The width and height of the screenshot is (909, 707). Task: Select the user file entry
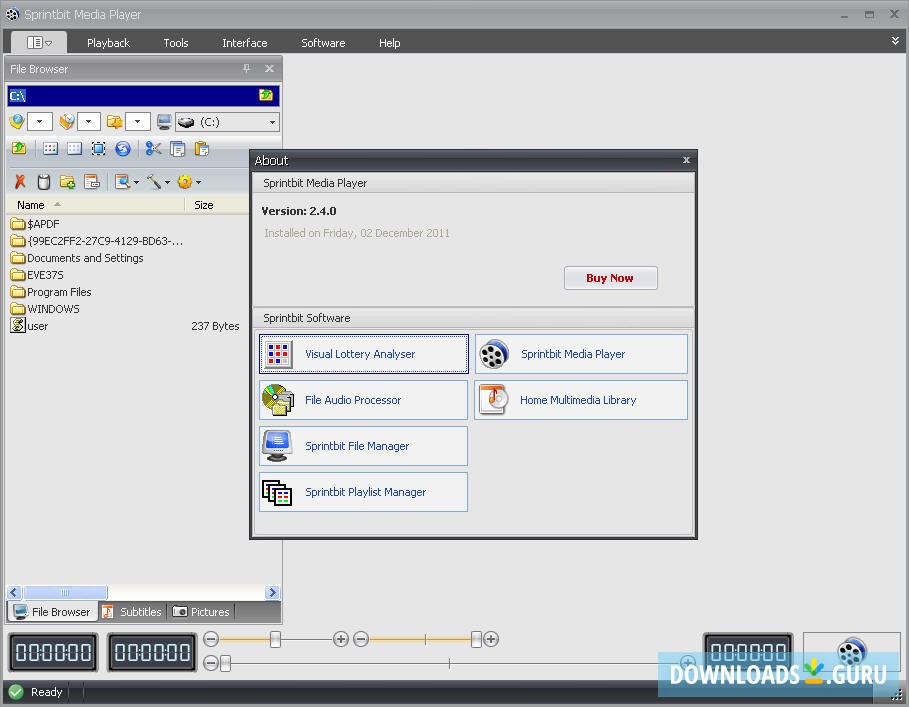[30, 326]
